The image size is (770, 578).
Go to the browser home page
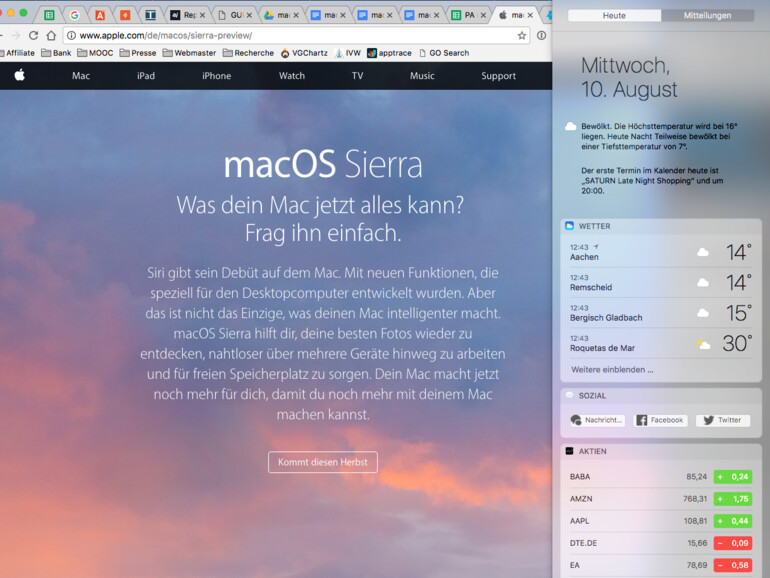tap(52, 35)
